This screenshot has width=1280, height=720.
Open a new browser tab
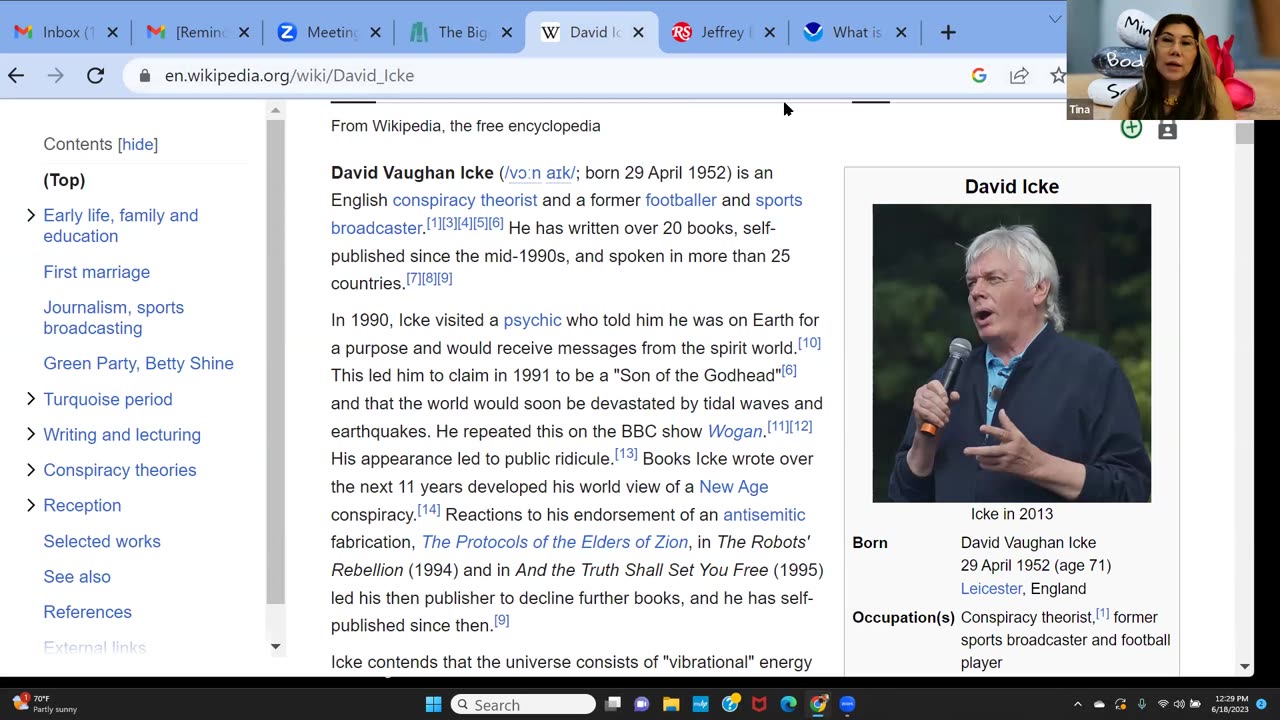coord(948,32)
